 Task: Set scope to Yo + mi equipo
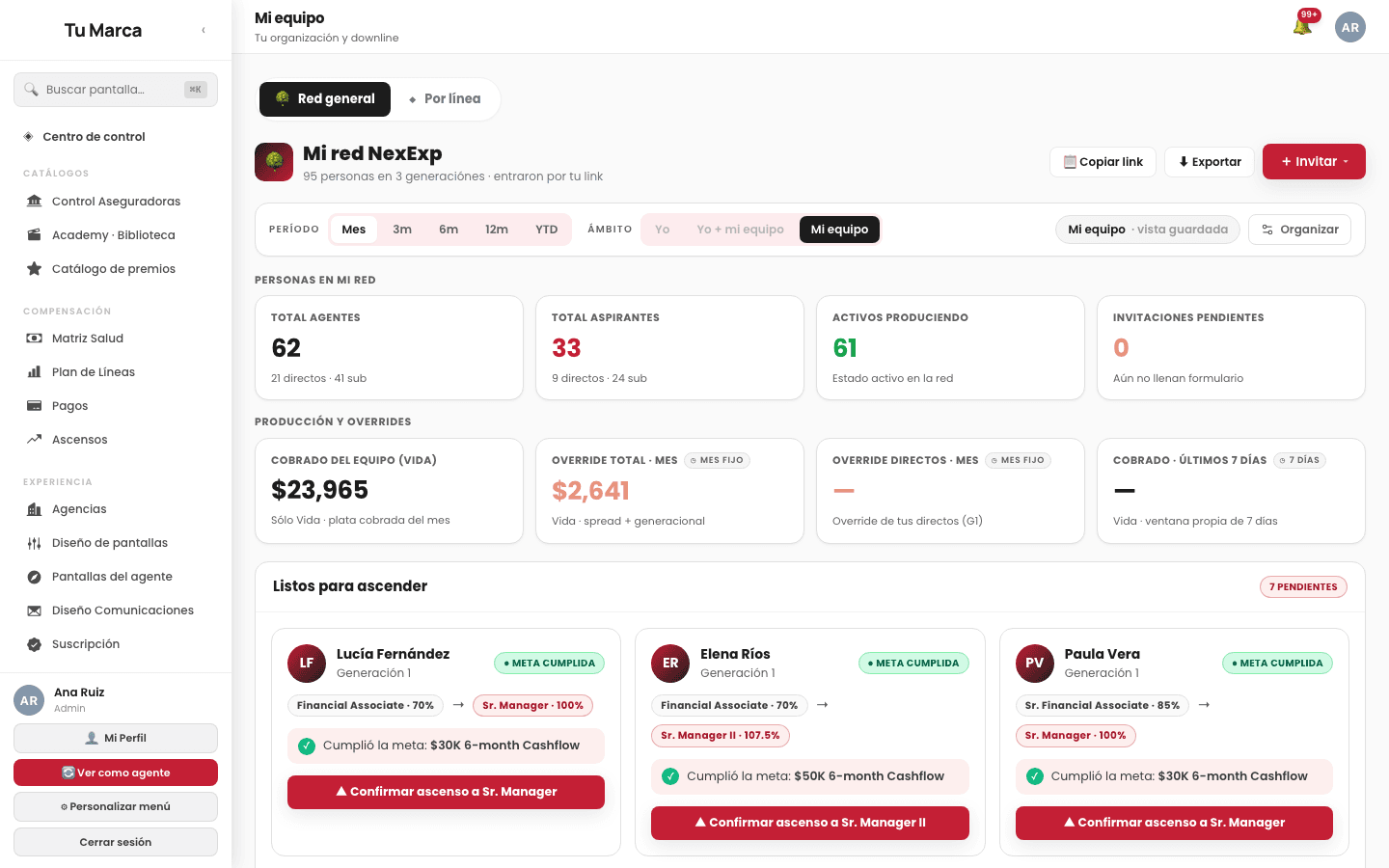pos(741,230)
